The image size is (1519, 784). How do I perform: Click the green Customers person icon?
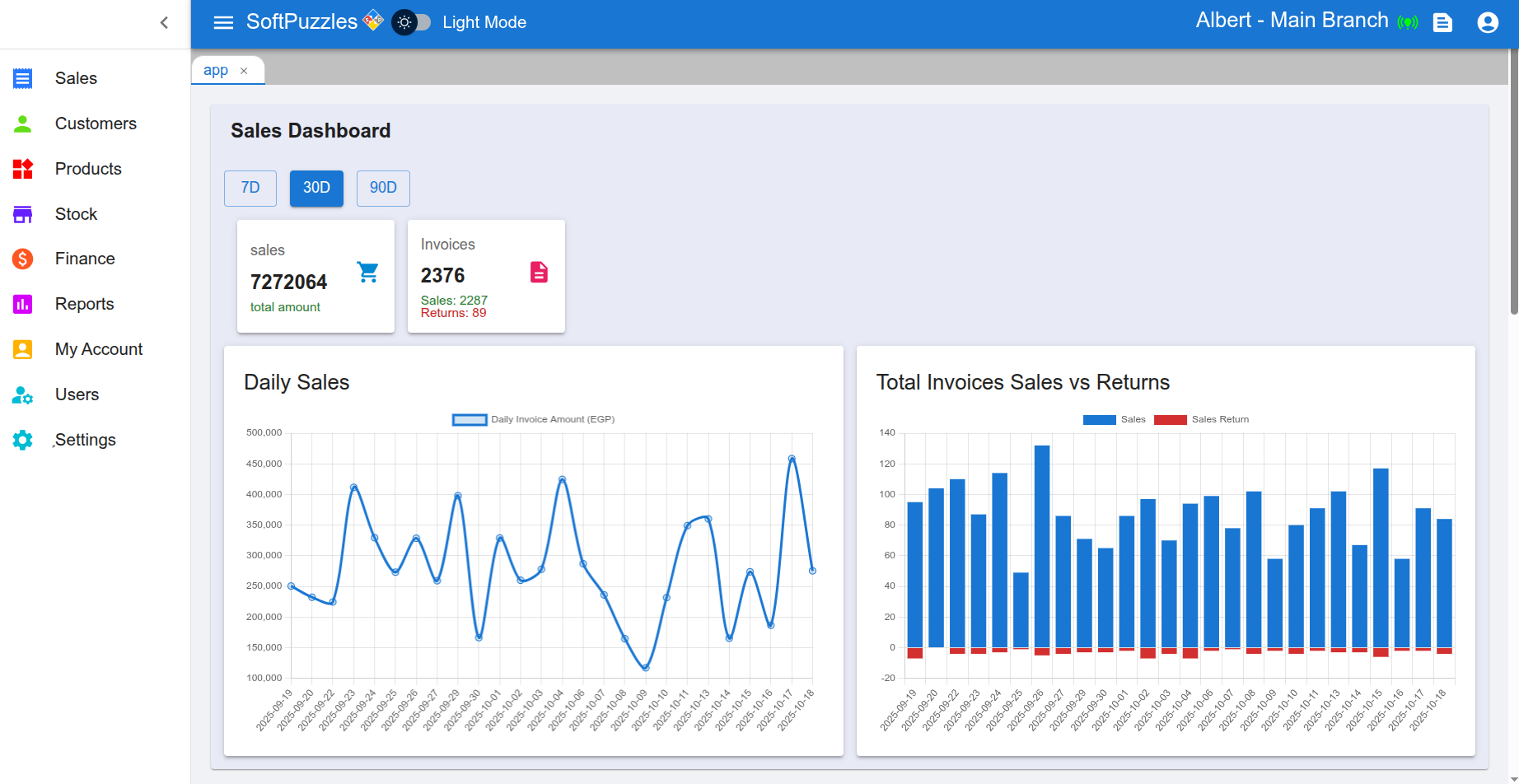click(x=23, y=124)
